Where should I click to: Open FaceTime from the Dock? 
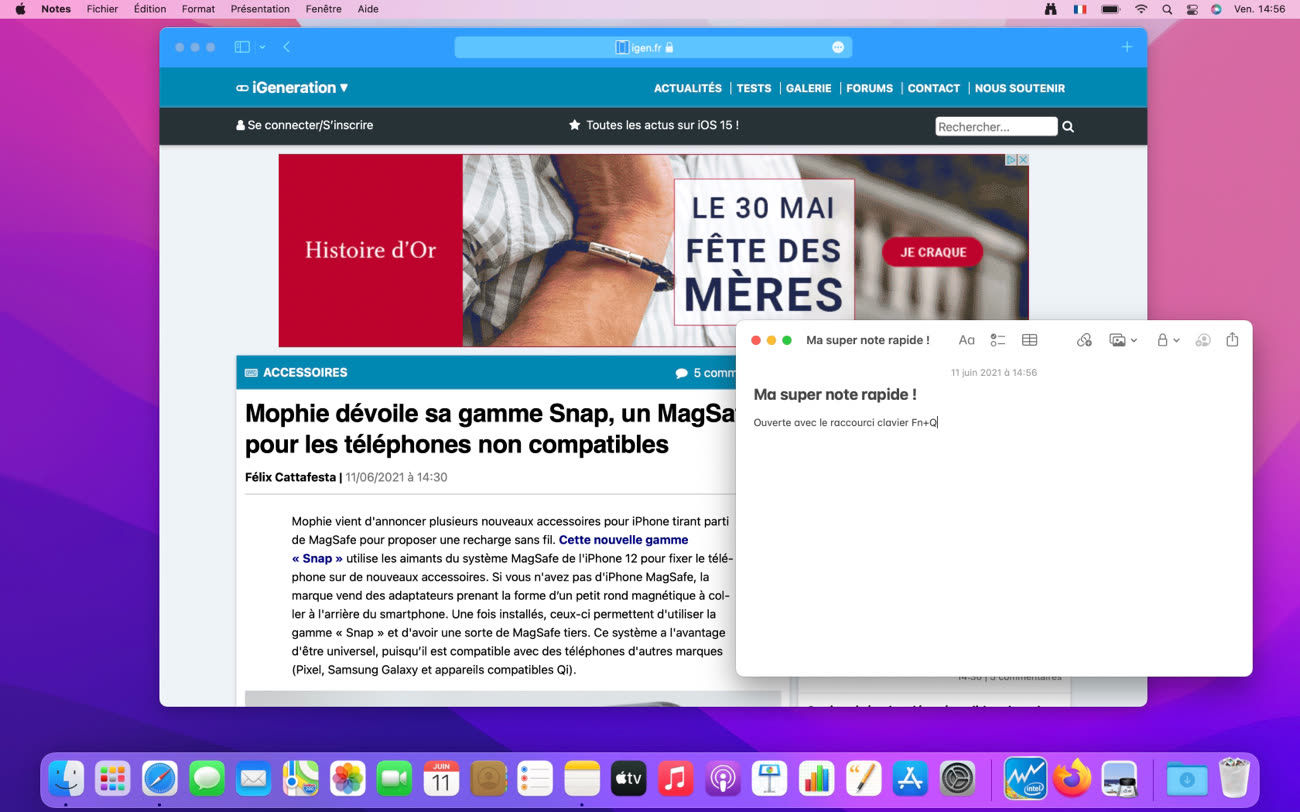pos(394,778)
